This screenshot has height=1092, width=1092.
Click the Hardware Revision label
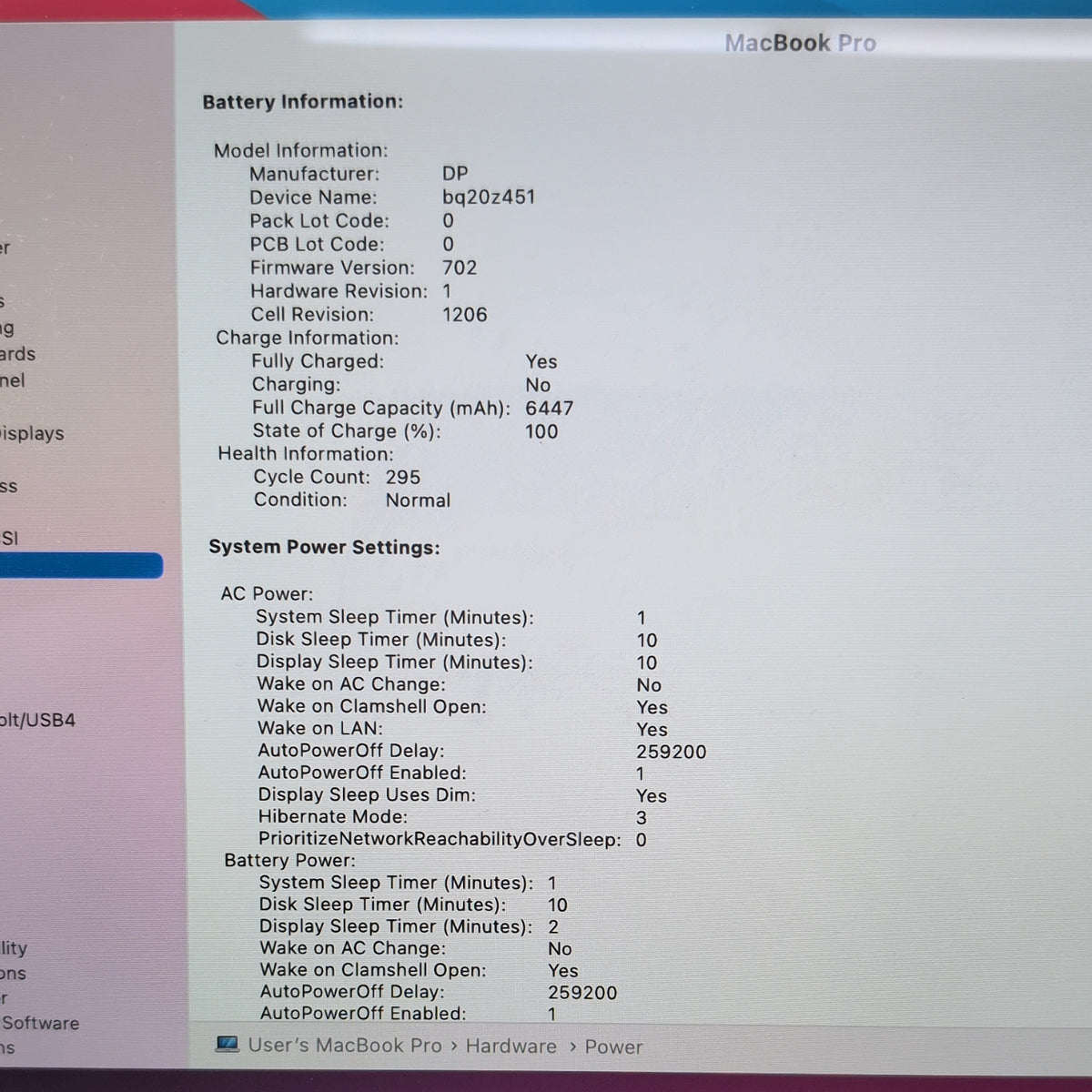click(339, 291)
